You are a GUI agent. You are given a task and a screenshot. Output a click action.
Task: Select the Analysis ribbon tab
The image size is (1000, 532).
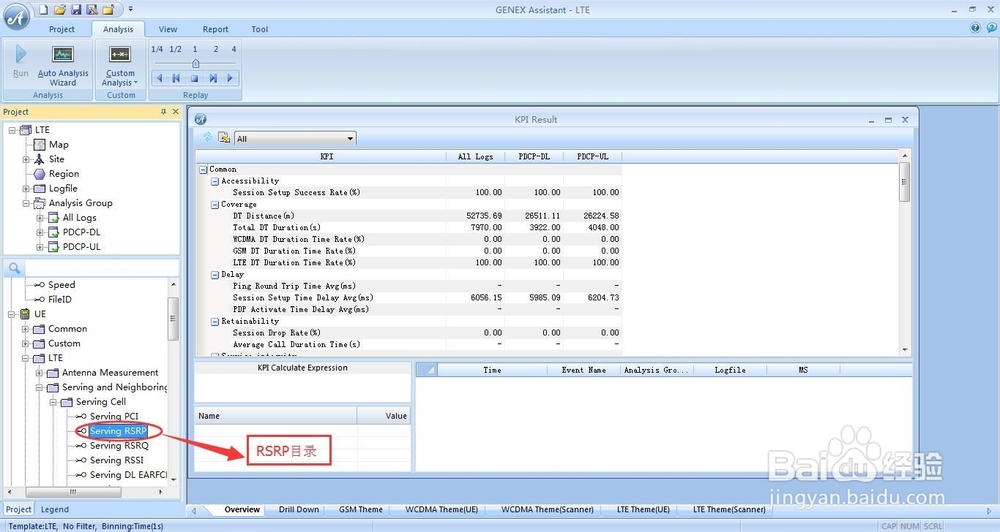click(118, 29)
